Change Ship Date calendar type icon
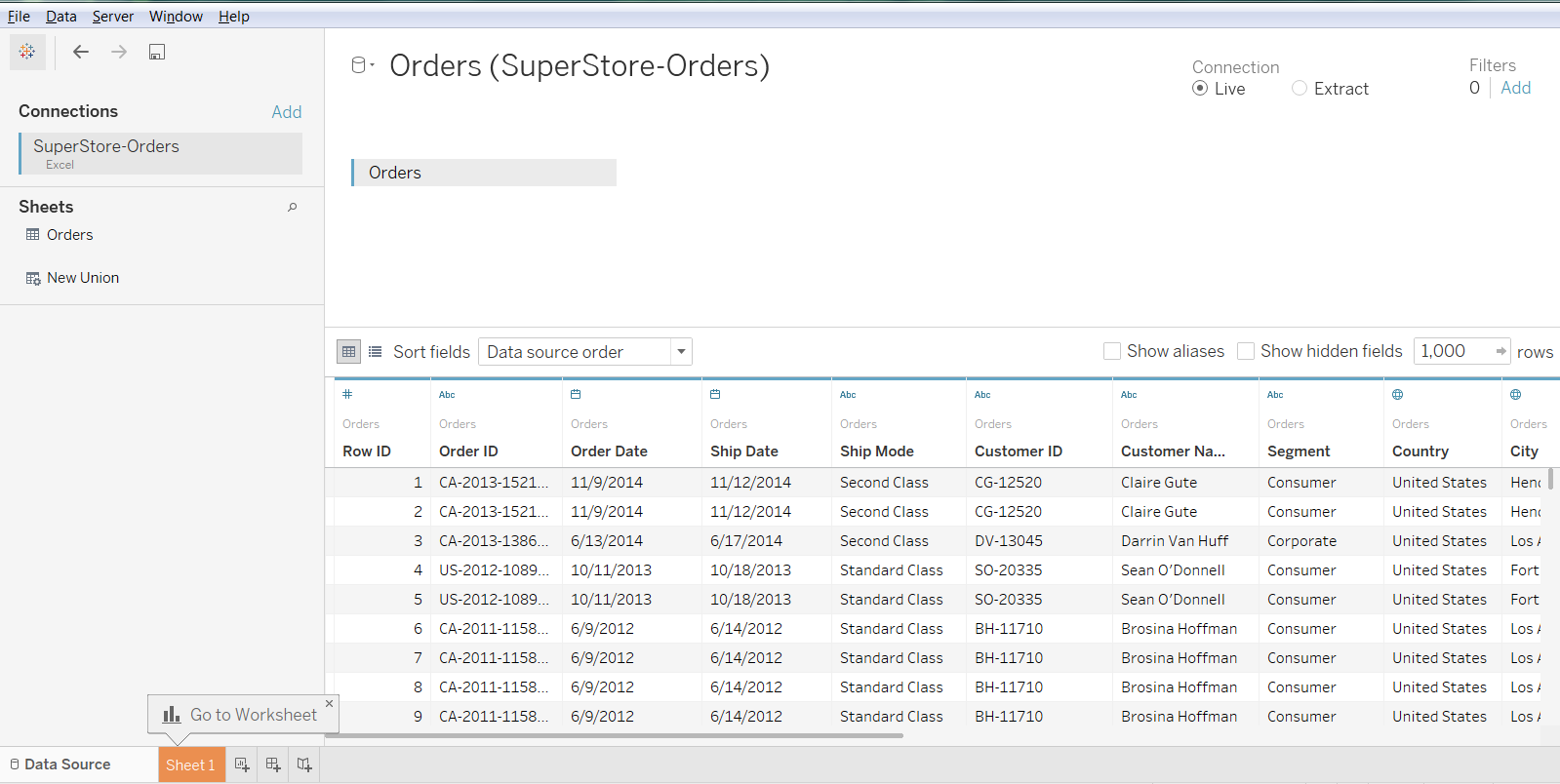This screenshot has height=784, width=1560. 715,394
